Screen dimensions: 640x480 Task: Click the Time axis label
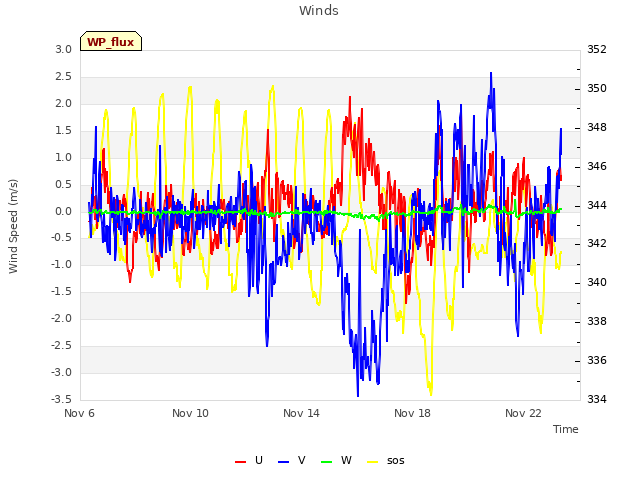[x=566, y=429]
